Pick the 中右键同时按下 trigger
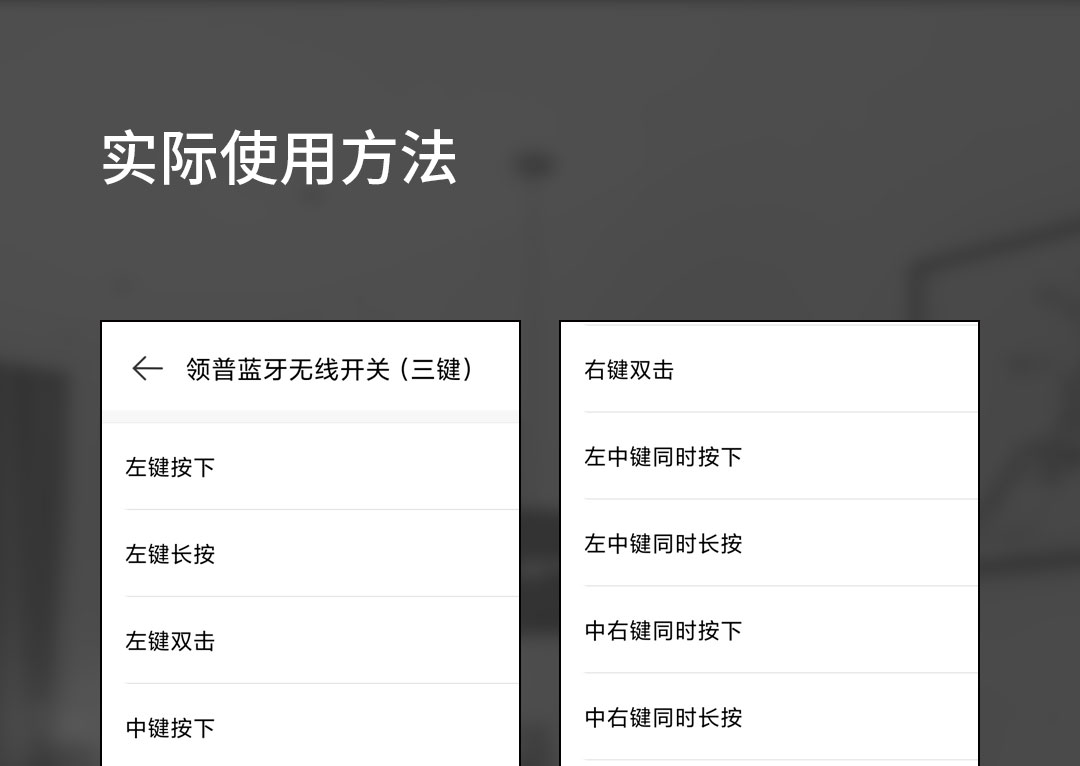1080x766 pixels. coord(663,631)
